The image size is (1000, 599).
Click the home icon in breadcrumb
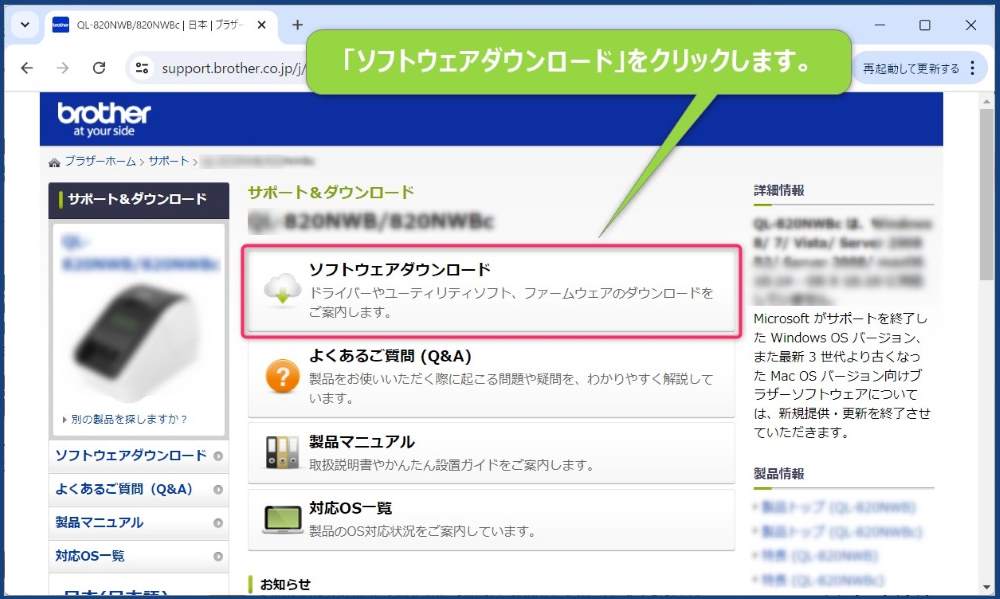[54, 162]
